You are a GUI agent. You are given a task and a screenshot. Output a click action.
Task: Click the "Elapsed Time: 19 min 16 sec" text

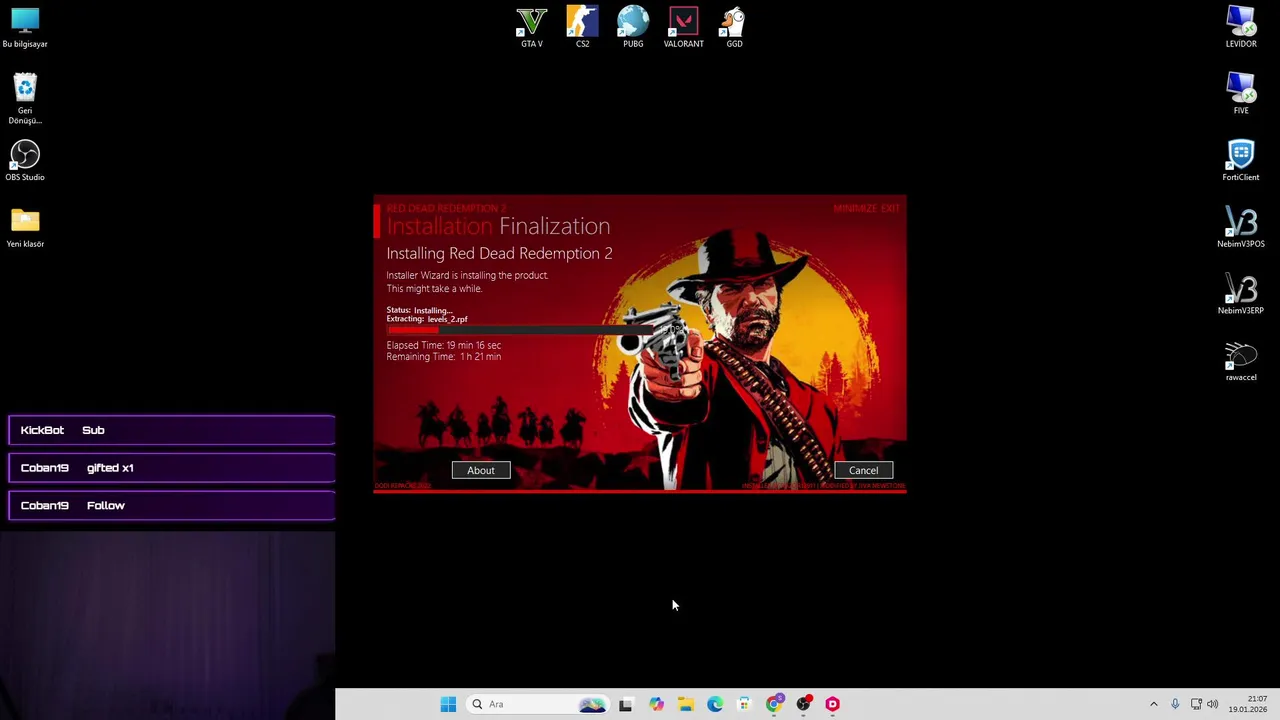pyautogui.click(x=444, y=345)
